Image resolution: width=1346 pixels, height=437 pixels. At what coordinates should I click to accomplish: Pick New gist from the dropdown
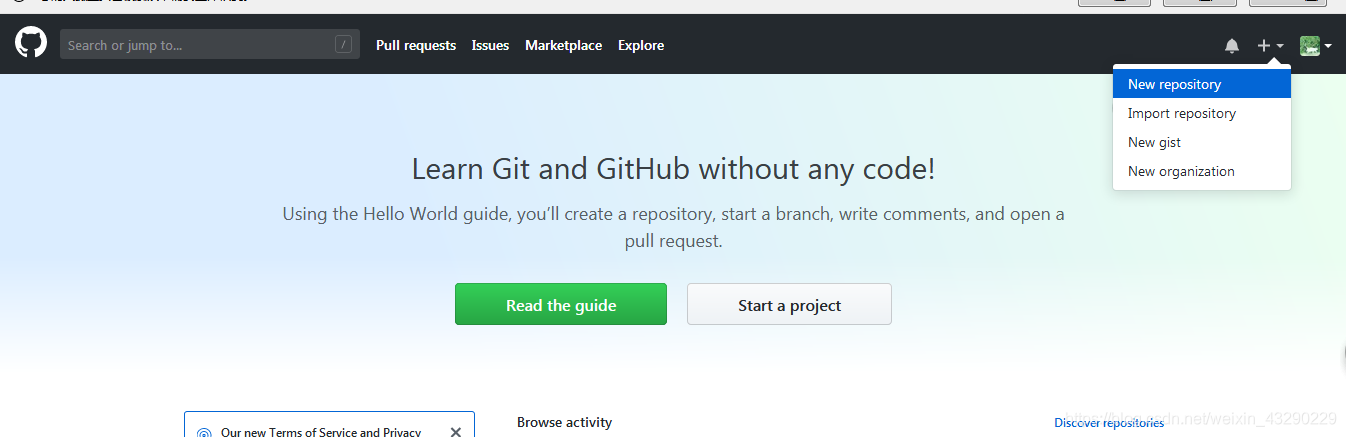1202,142
